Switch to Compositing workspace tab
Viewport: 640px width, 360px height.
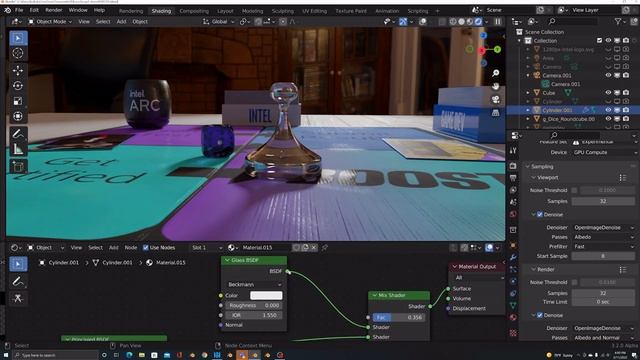(x=194, y=11)
